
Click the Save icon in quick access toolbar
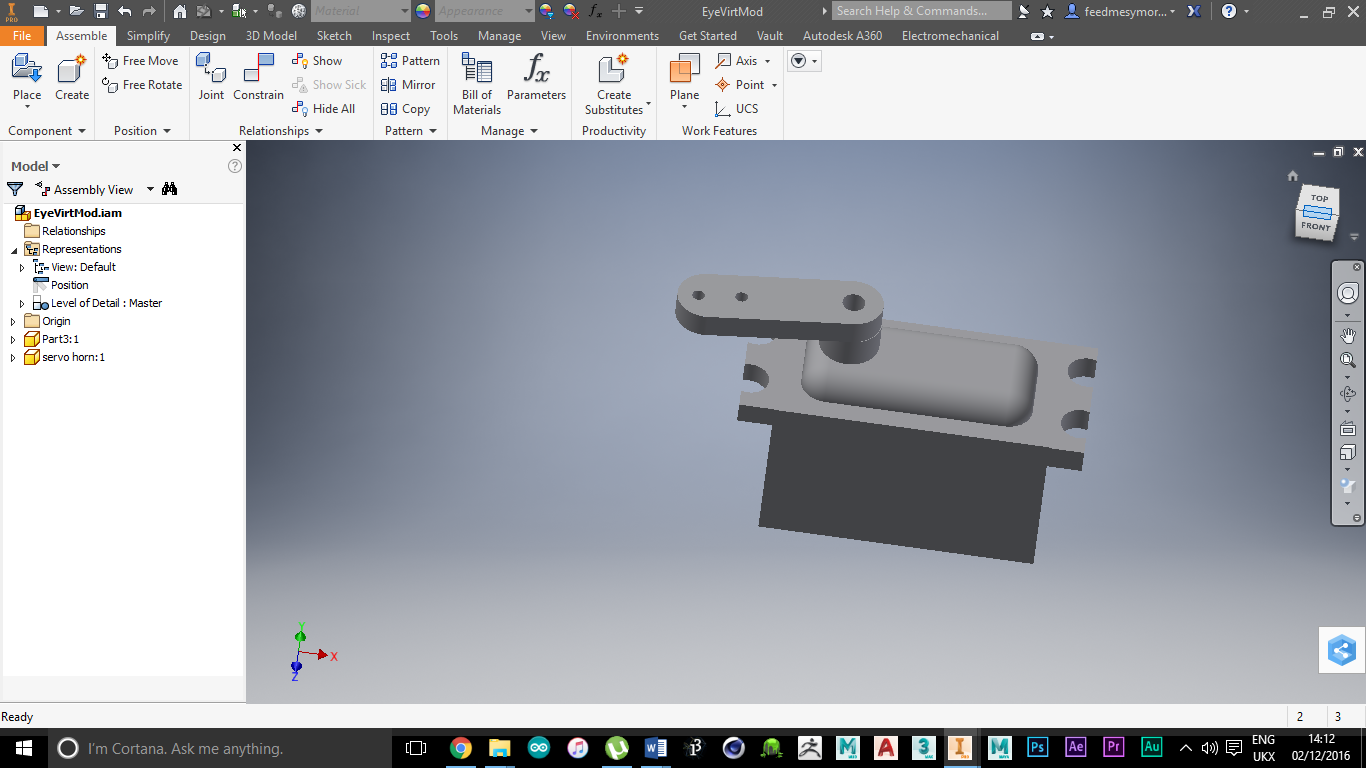[101, 11]
